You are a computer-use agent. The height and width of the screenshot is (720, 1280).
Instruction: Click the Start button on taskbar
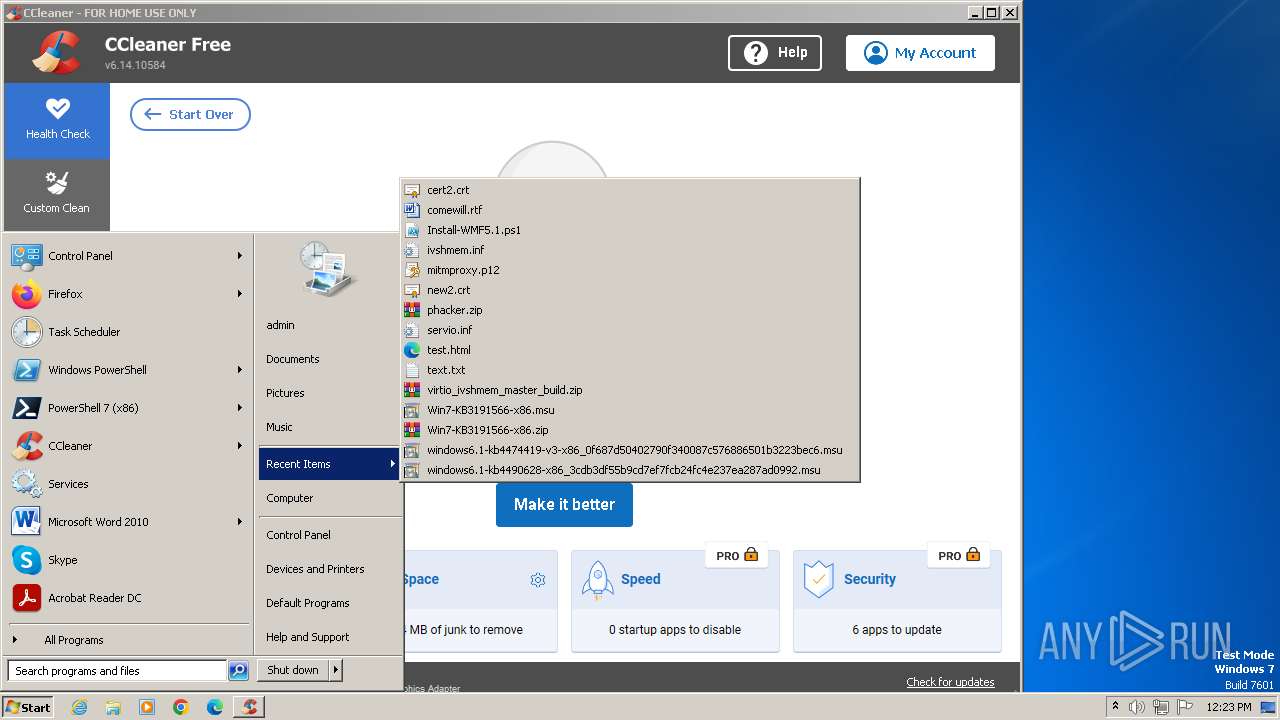click(x=28, y=707)
